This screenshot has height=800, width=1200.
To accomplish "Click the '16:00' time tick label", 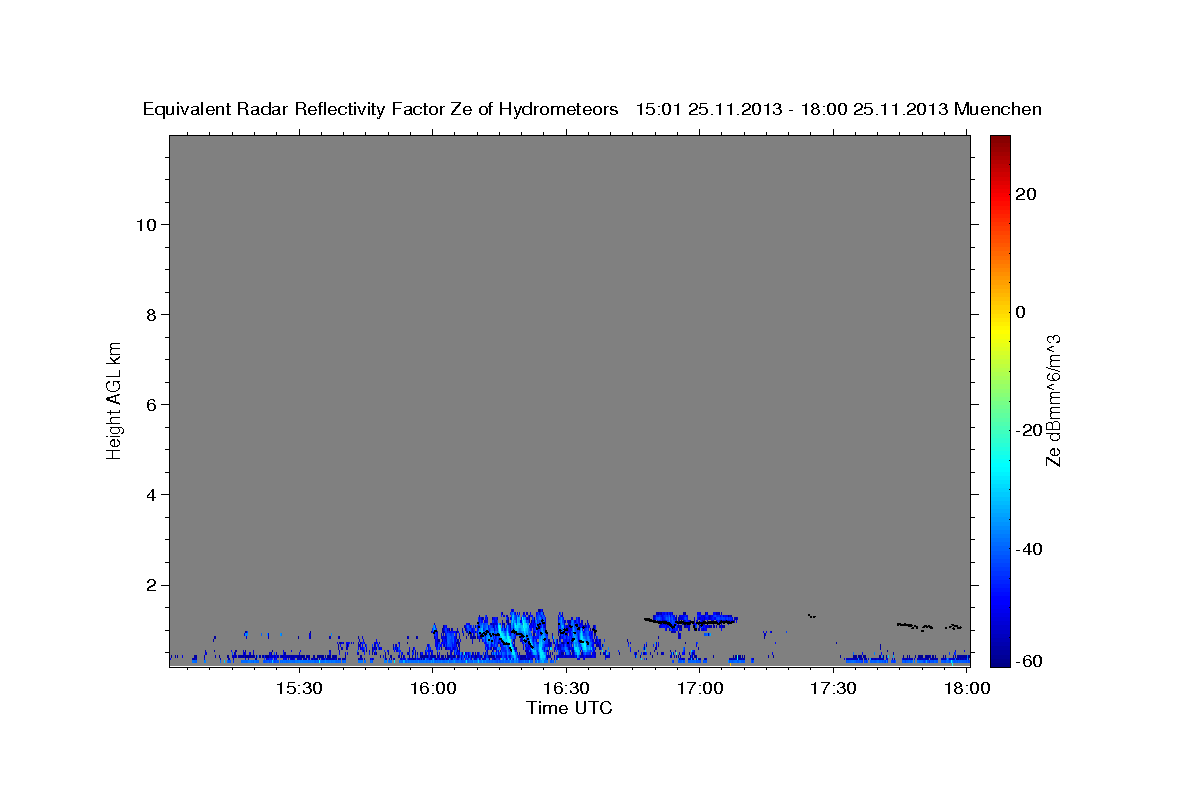I will [x=433, y=689].
